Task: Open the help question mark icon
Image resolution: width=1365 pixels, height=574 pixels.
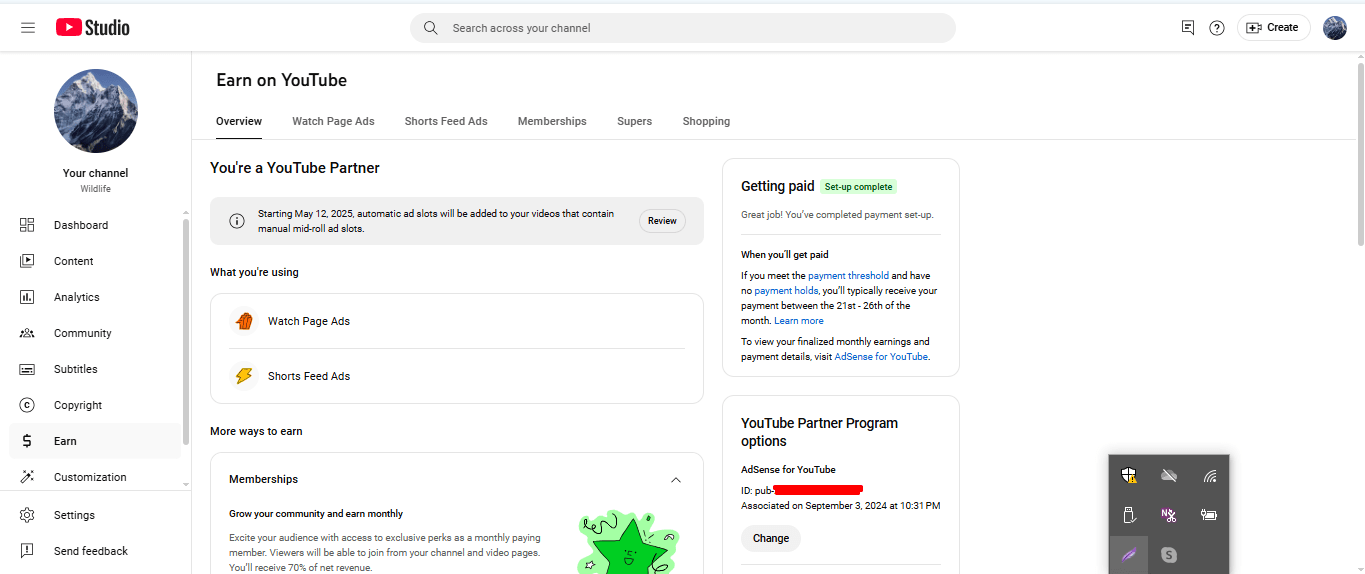Action: (x=1217, y=28)
